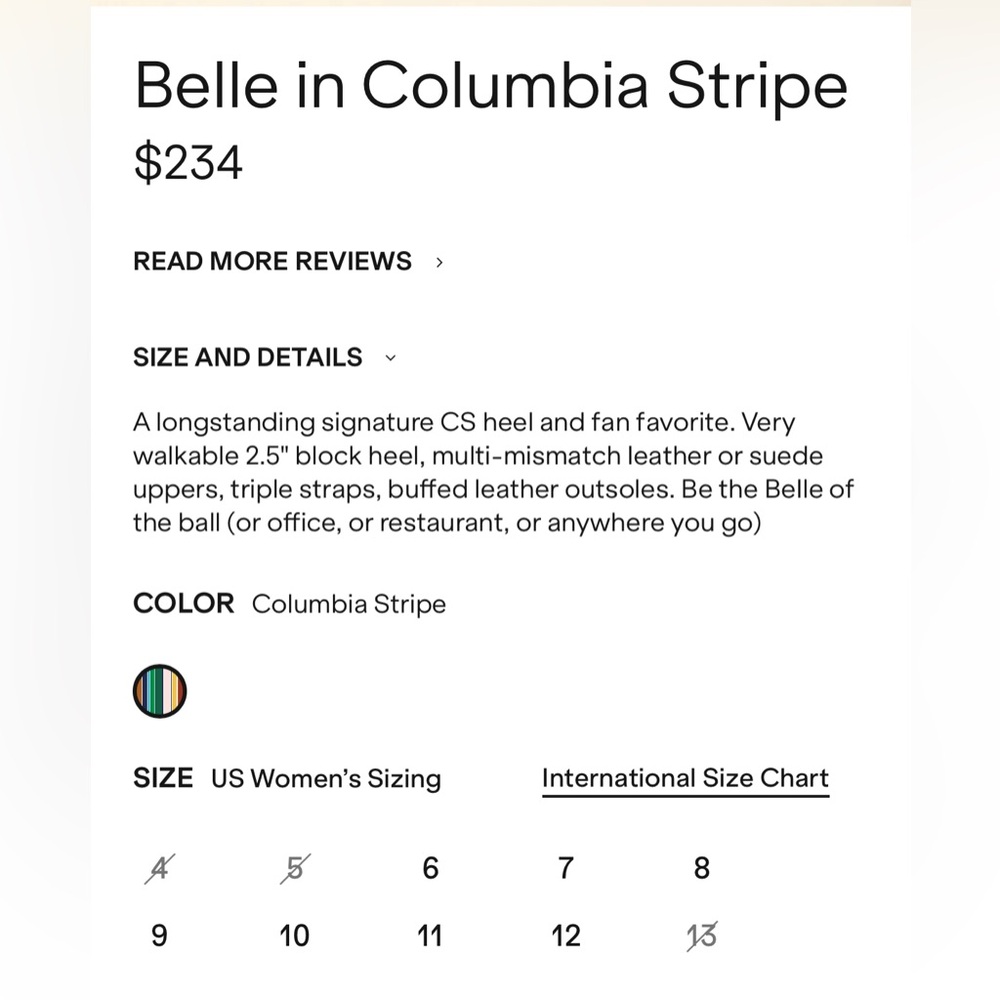Select size 12
The height and width of the screenshot is (1000, 1000).
(566, 936)
